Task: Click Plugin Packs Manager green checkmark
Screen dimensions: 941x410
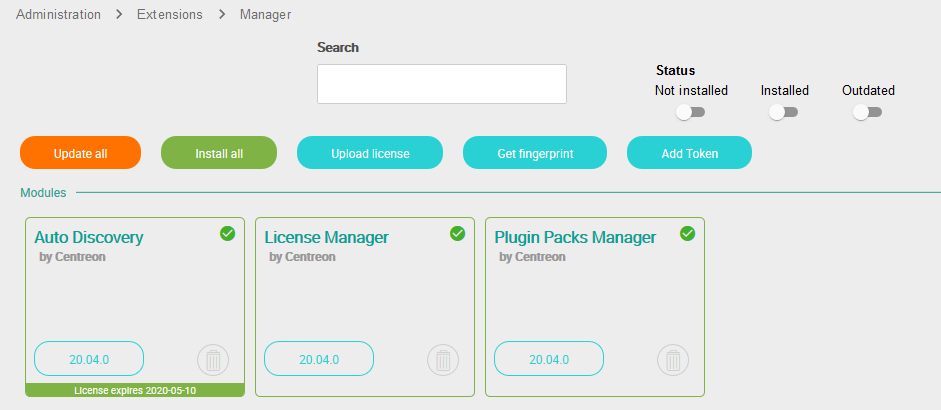Action: coord(687,234)
